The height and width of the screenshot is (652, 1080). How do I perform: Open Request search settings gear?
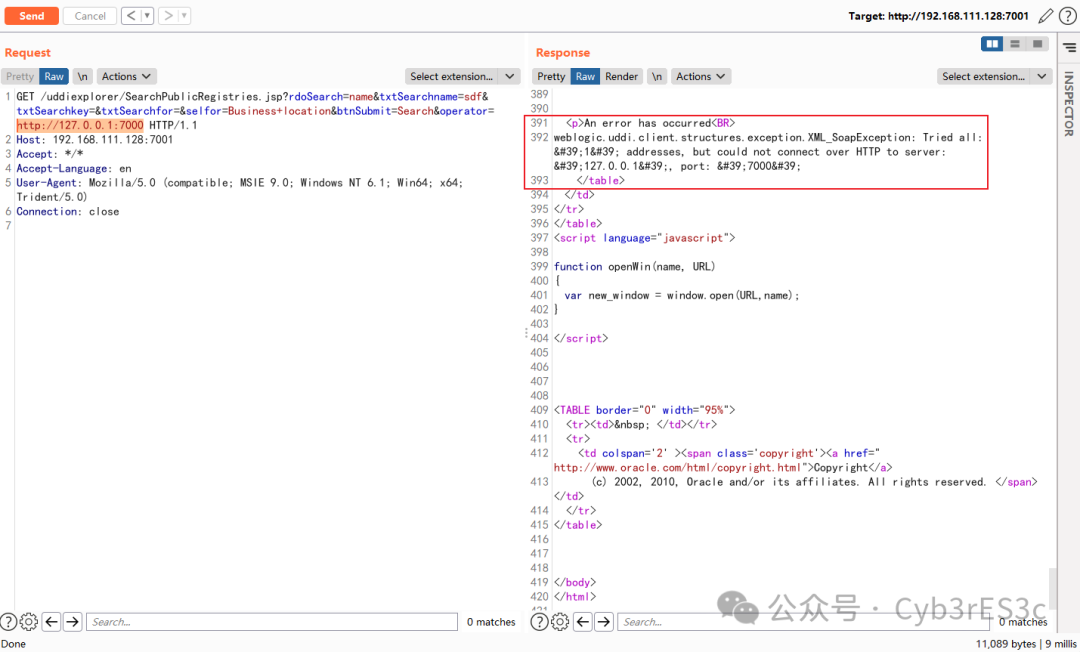click(x=29, y=622)
